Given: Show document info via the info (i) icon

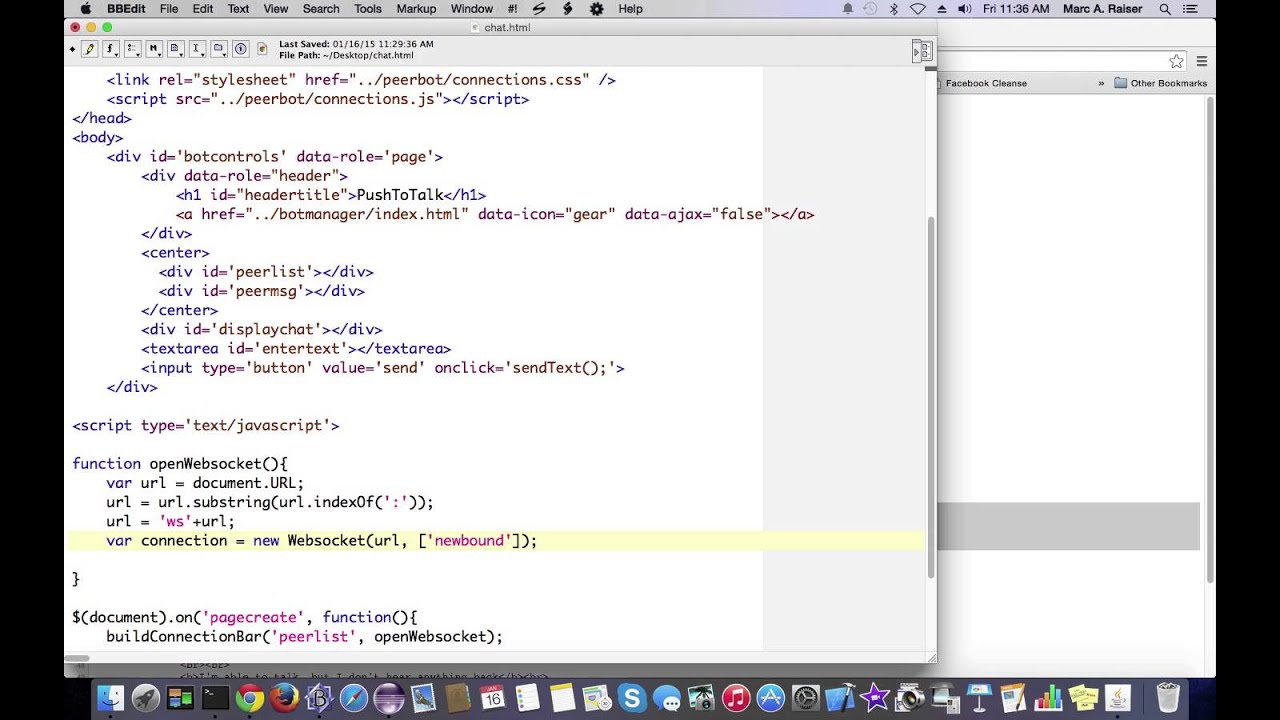Looking at the screenshot, I should tap(240, 48).
